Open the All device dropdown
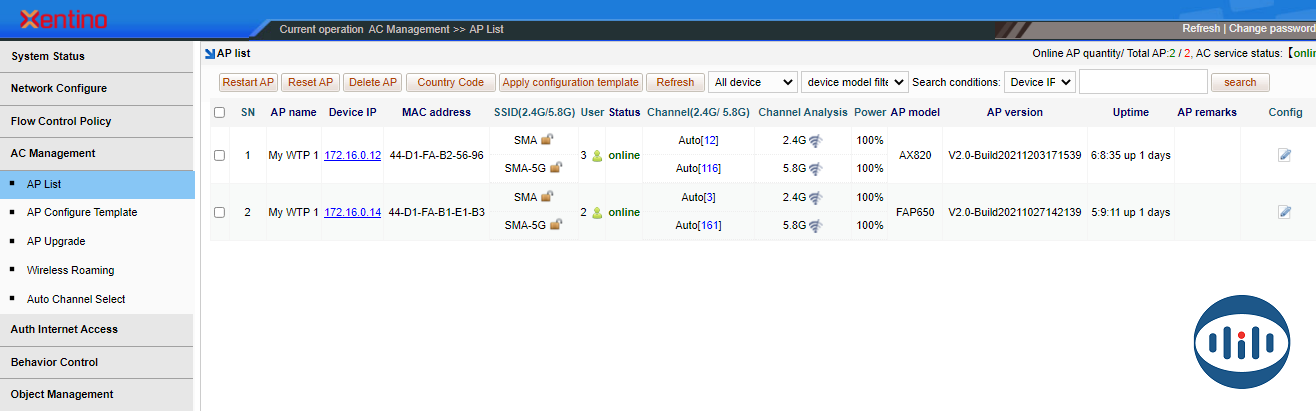This screenshot has height=411, width=1316. point(752,82)
